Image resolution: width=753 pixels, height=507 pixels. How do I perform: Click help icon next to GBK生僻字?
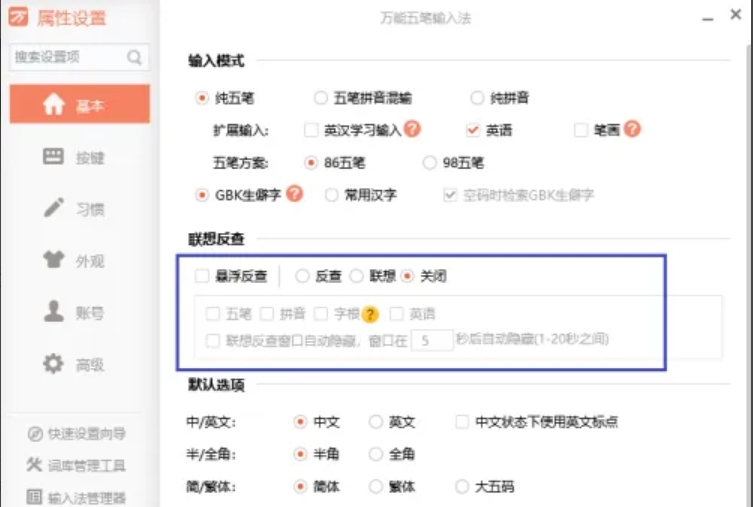294,193
